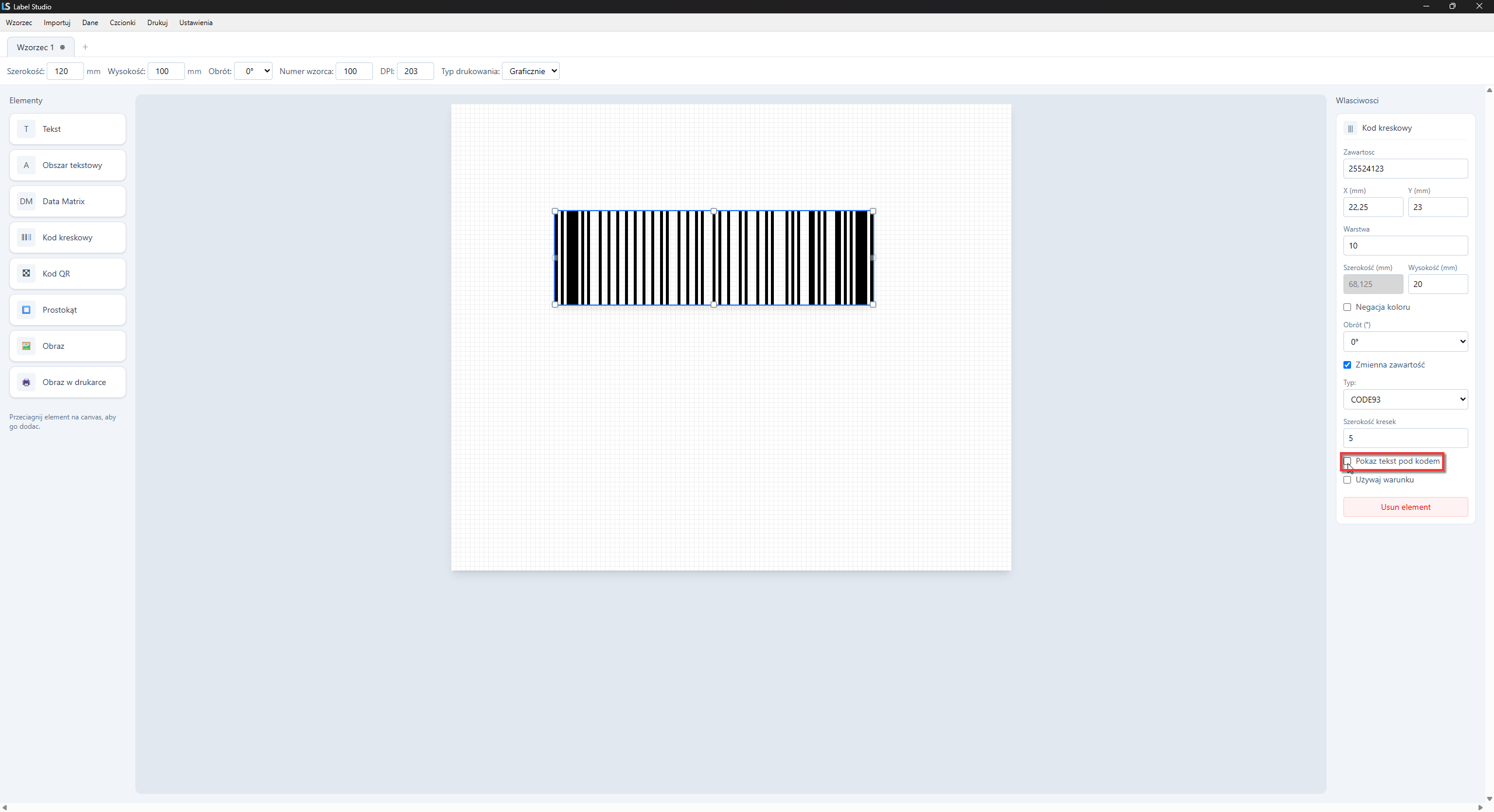Open the Typ drukowania dropdown
The width and height of the screenshot is (1494, 812).
pos(530,71)
